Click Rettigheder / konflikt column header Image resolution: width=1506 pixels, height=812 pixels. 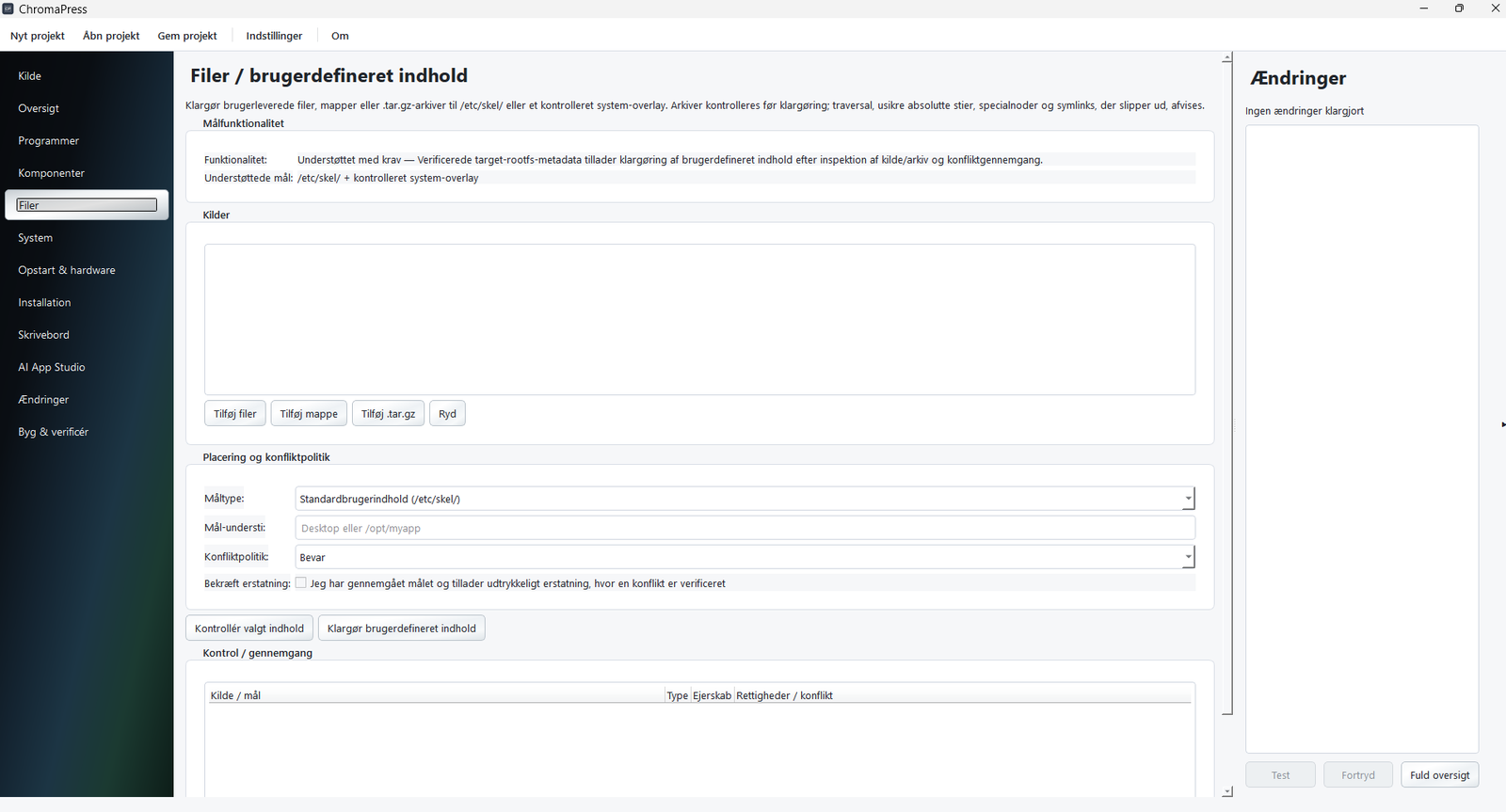tap(962, 695)
